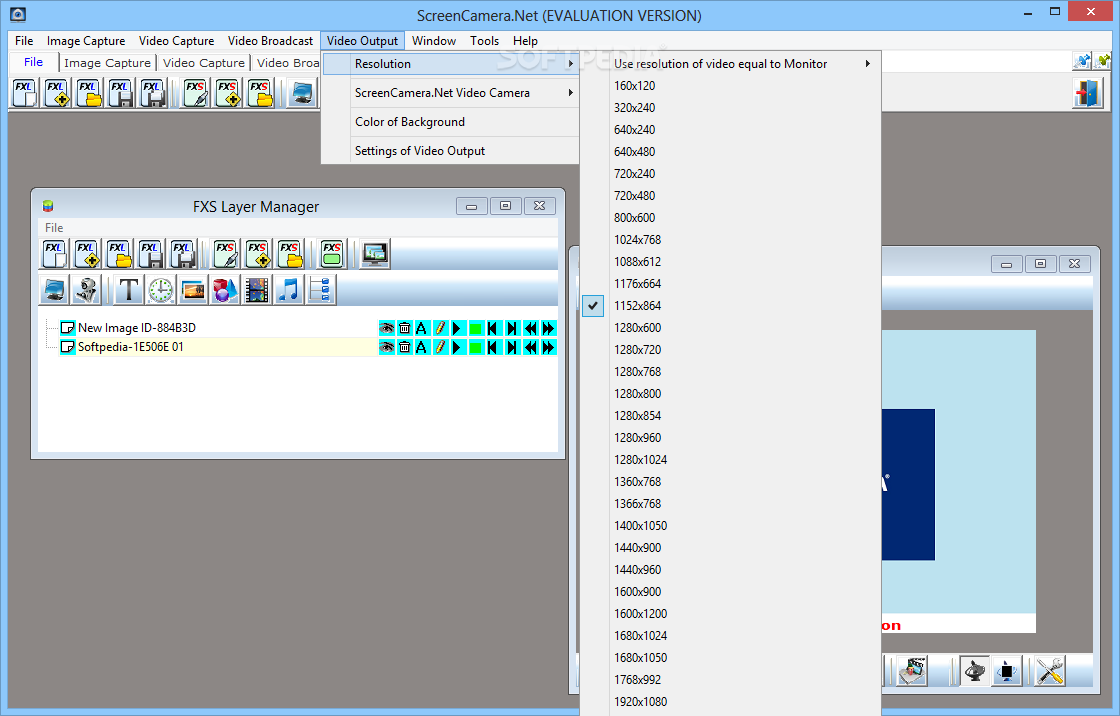This screenshot has height=716, width=1120.
Task: Open the Video Output menu
Action: pos(362,41)
